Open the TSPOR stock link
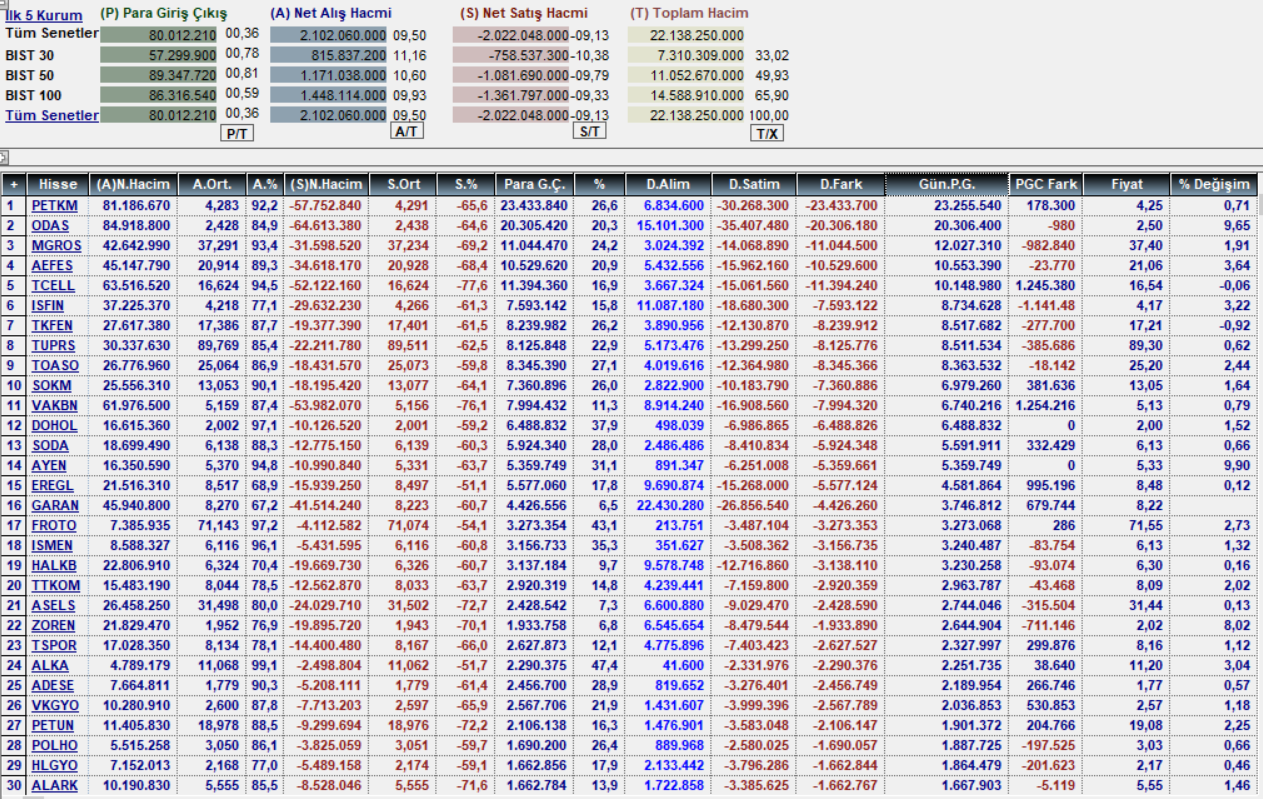 [x=53, y=645]
